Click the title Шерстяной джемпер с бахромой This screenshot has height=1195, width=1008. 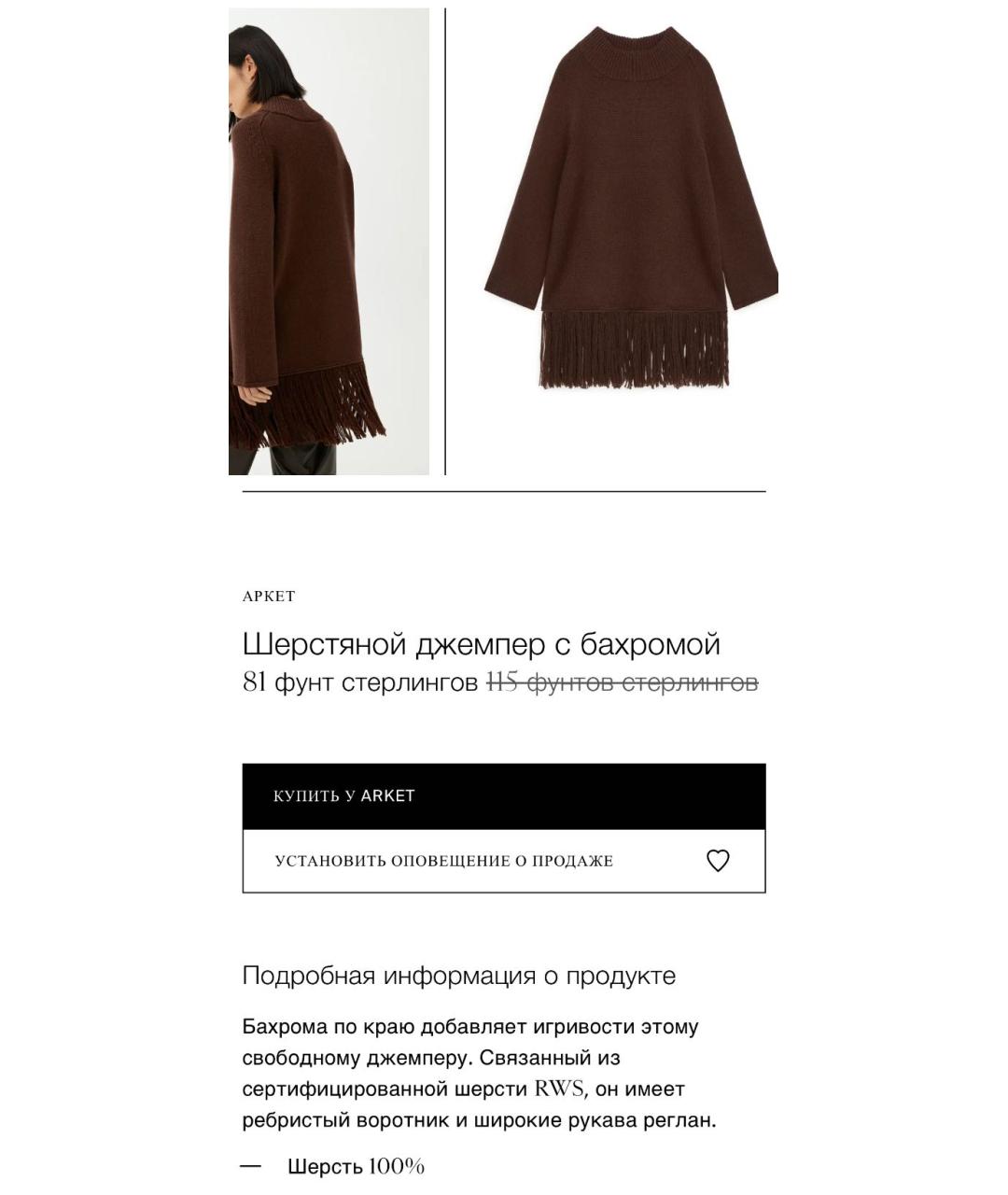coord(482,644)
